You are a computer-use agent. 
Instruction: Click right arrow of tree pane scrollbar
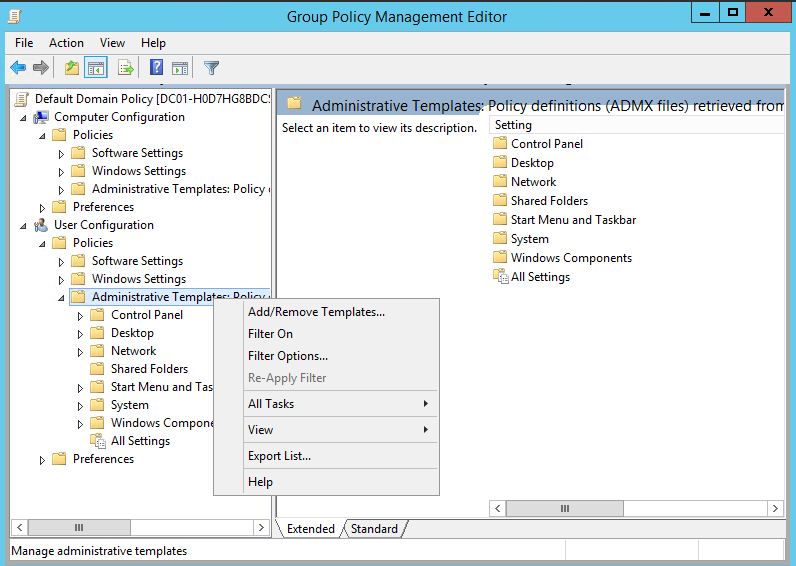pyautogui.click(x=261, y=527)
